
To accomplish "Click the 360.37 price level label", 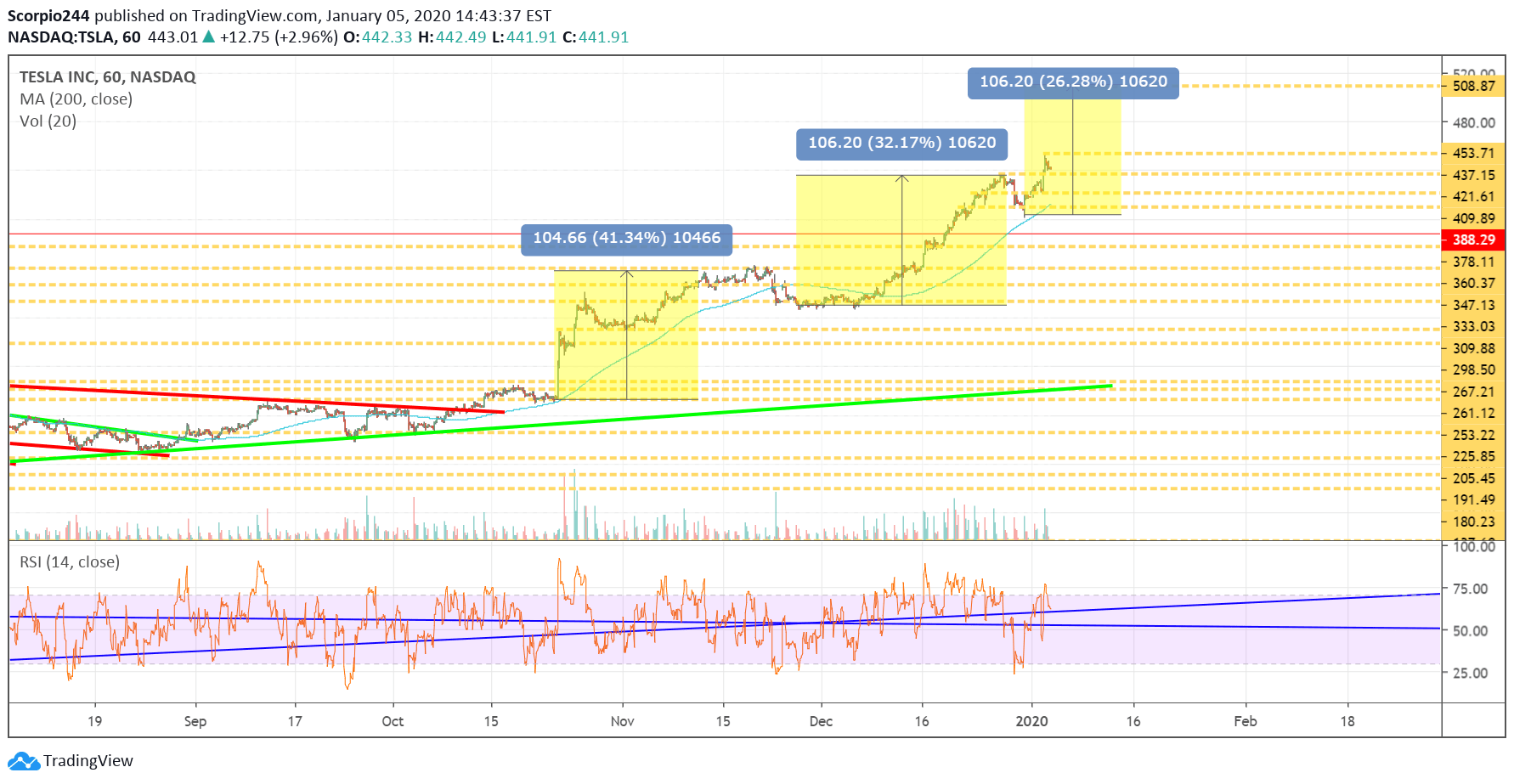I will pos(1473,283).
